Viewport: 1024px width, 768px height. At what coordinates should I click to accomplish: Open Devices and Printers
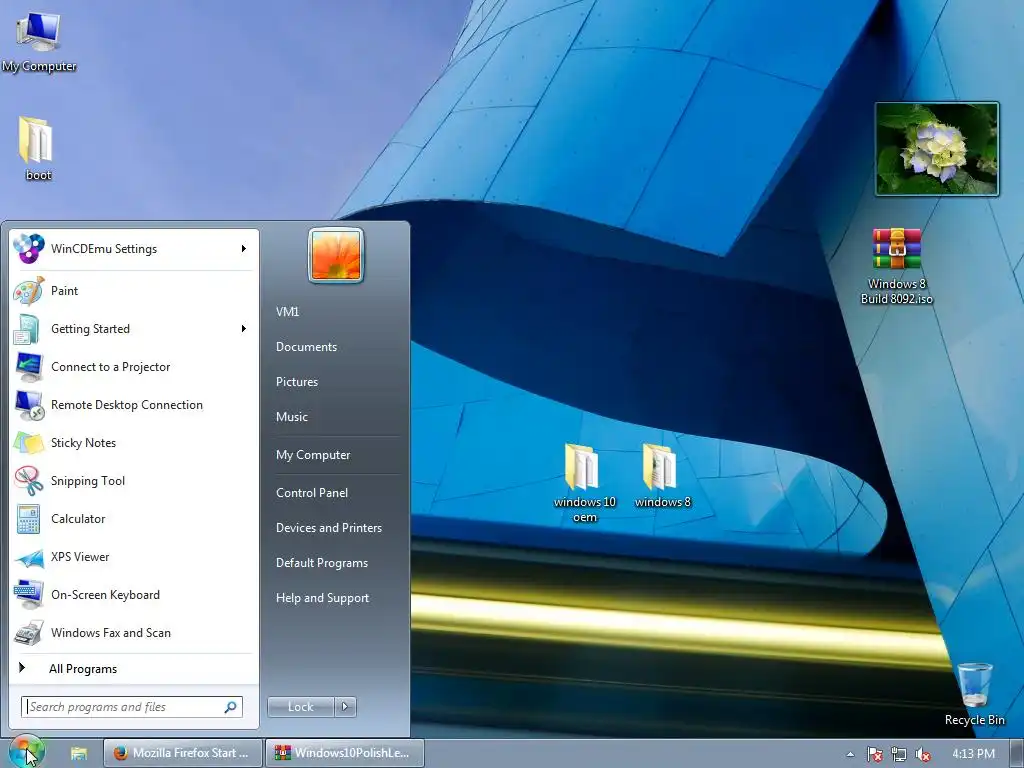click(x=328, y=528)
